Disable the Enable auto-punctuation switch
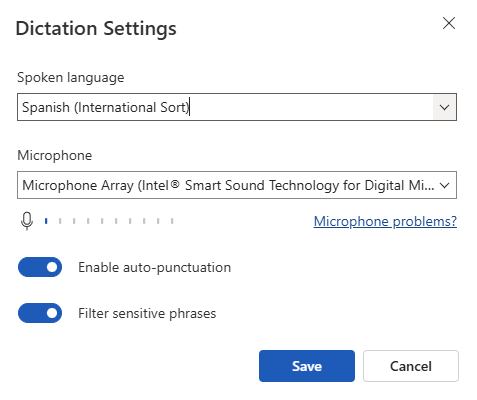477x400 pixels. click(40, 267)
